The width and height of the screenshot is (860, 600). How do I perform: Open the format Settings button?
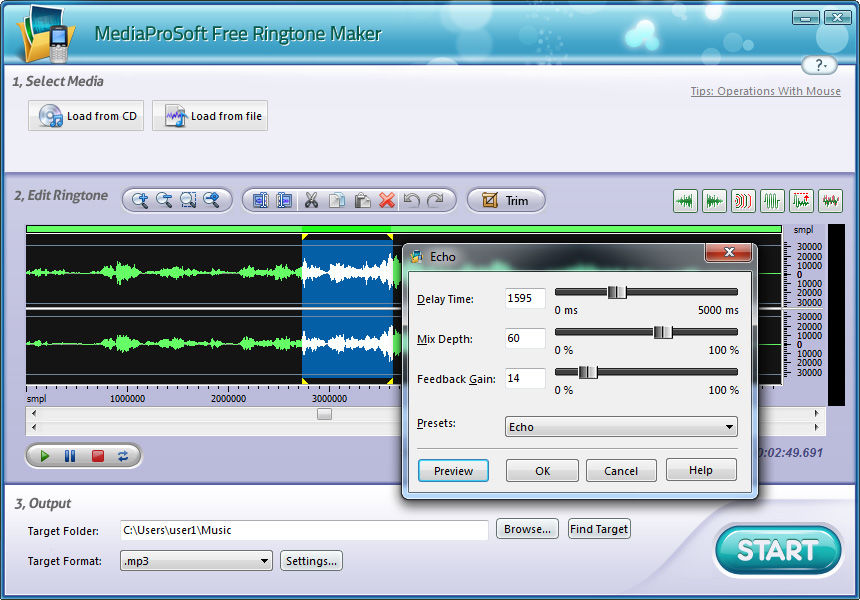pos(311,561)
